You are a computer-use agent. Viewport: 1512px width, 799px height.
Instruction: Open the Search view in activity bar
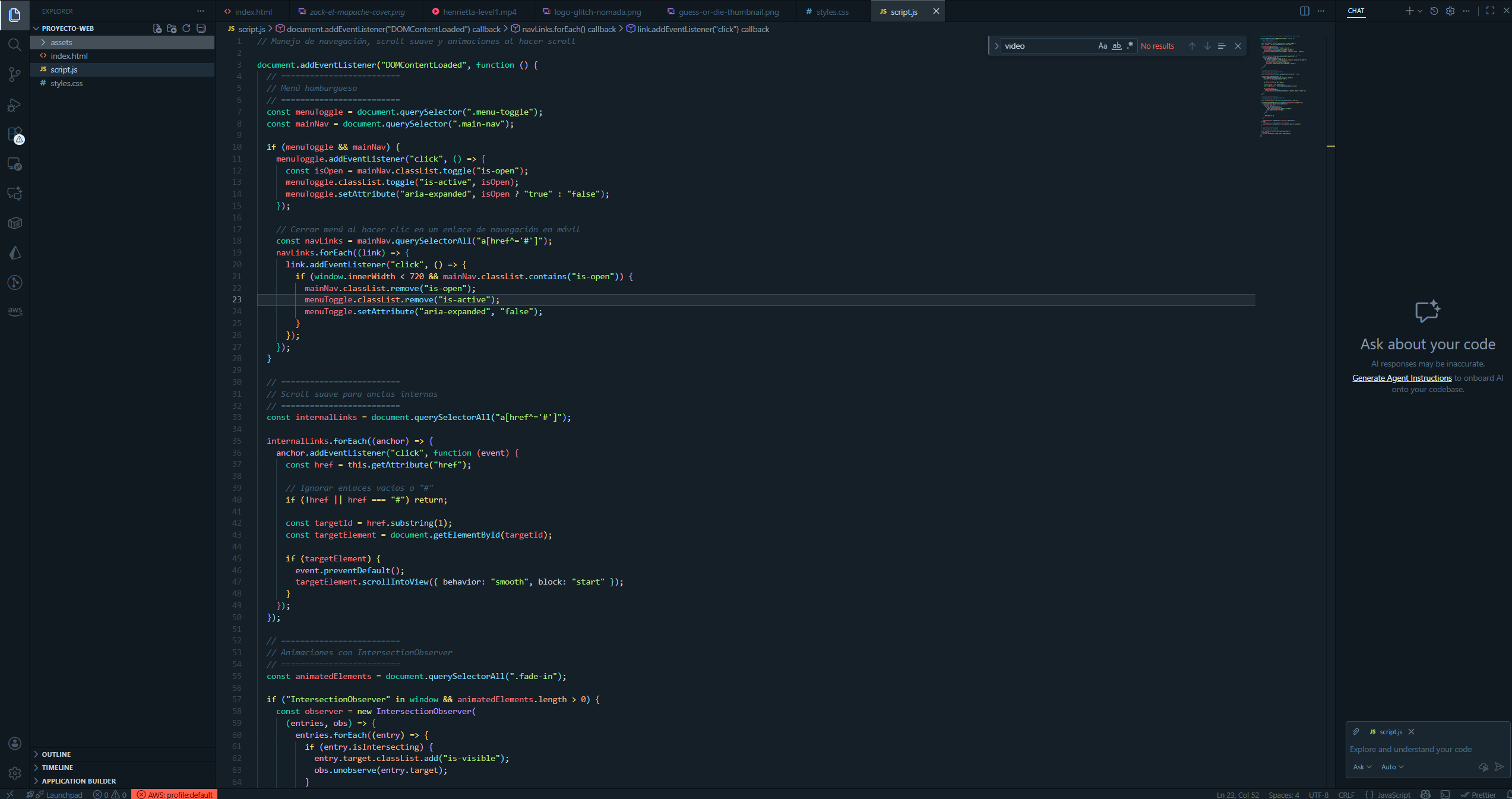coord(14,45)
